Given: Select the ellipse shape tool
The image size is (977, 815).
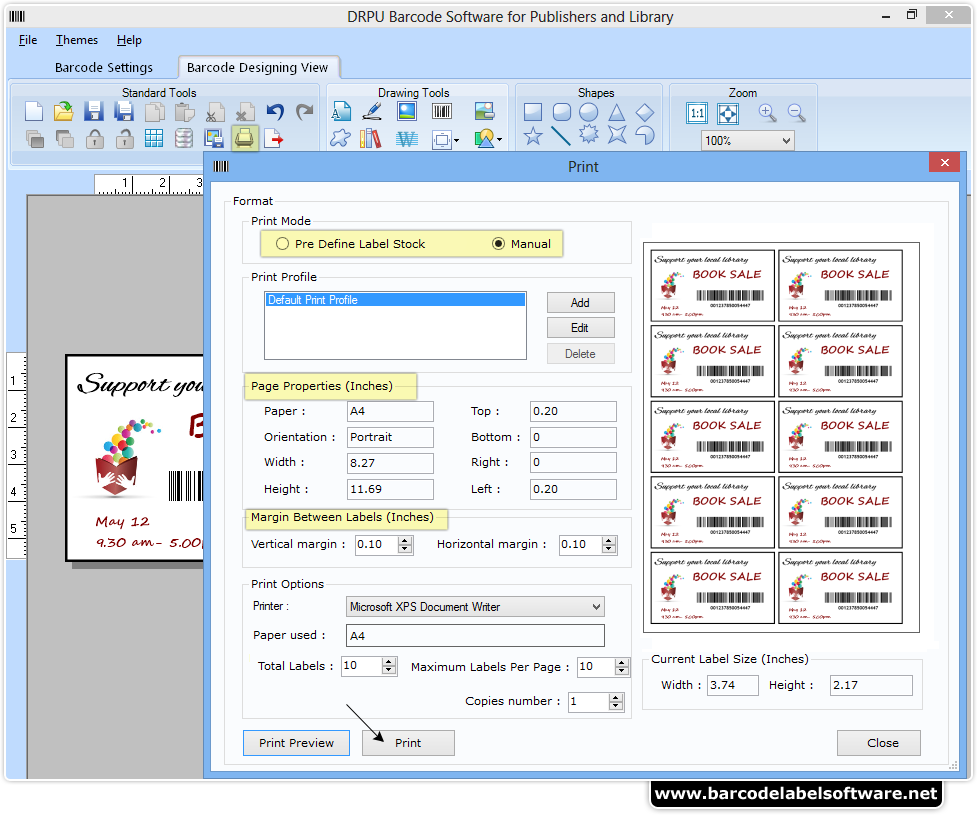Looking at the screenshot, I should tap(589, 112).
